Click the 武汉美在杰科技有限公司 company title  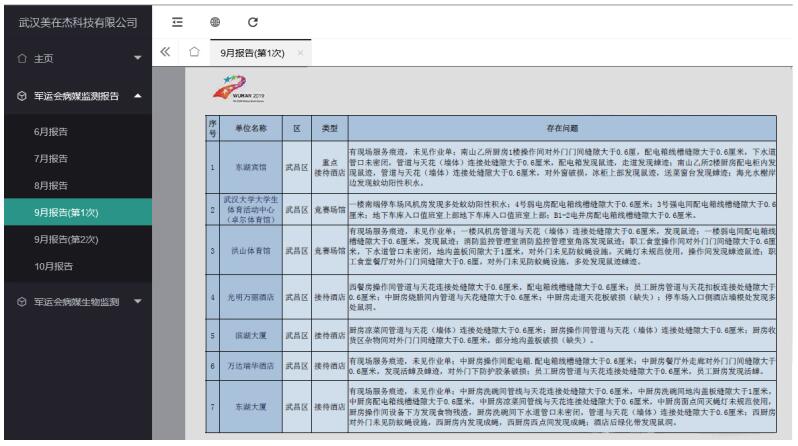click(78, 22)
